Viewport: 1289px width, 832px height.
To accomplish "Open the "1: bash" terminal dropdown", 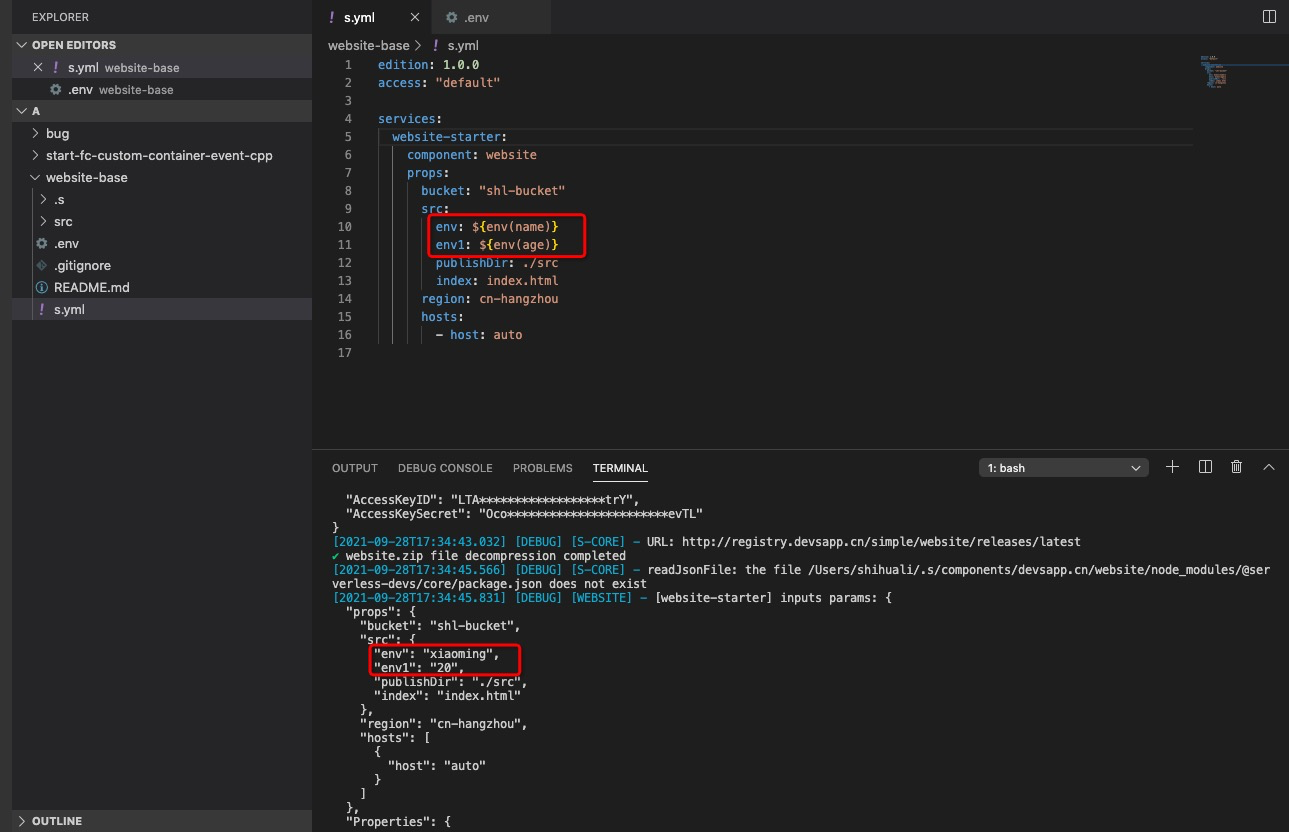I will pyautogui.click(x=1063, y=467).
